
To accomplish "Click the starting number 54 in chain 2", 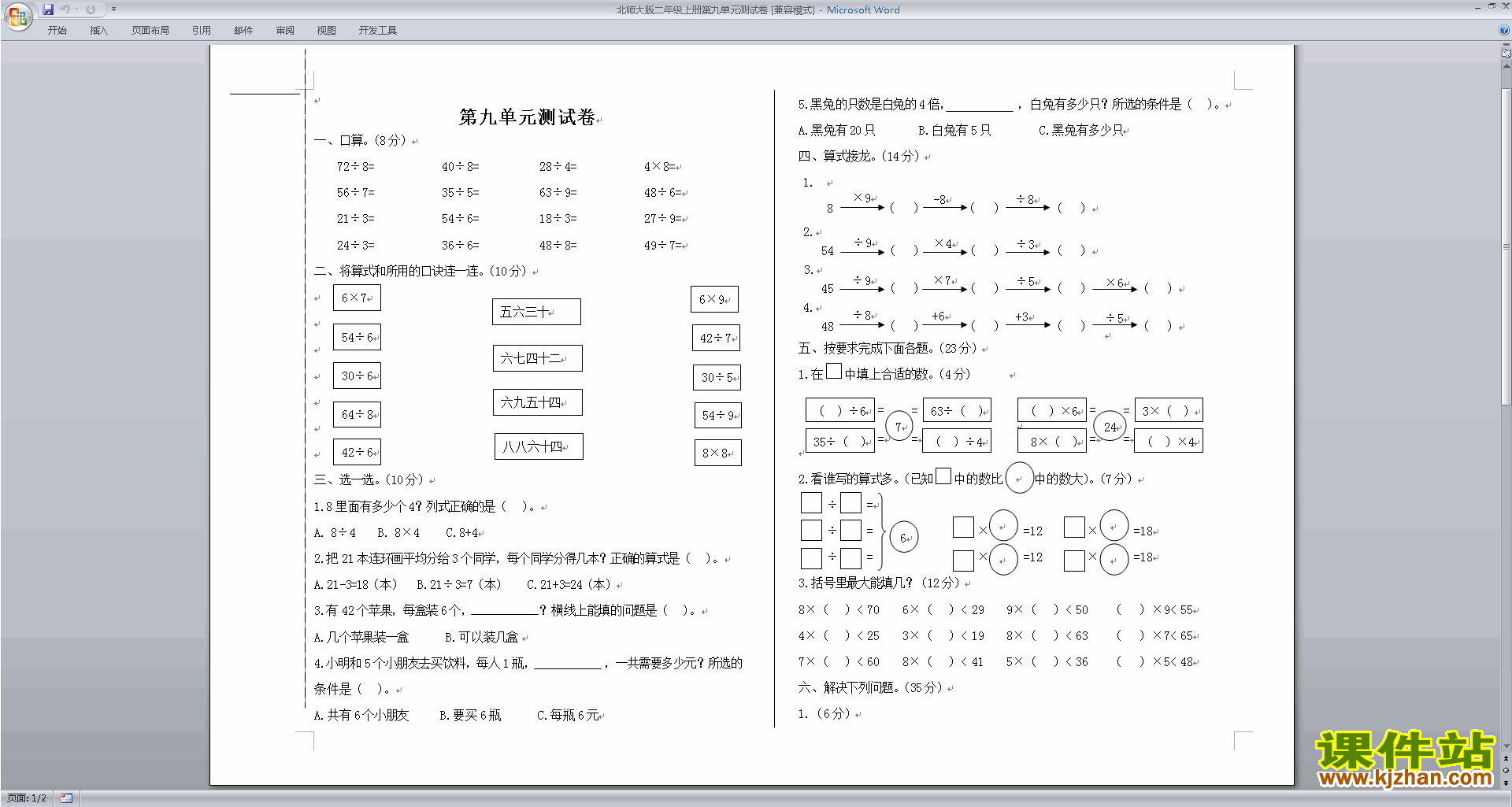I will click(x=828, y=251).
